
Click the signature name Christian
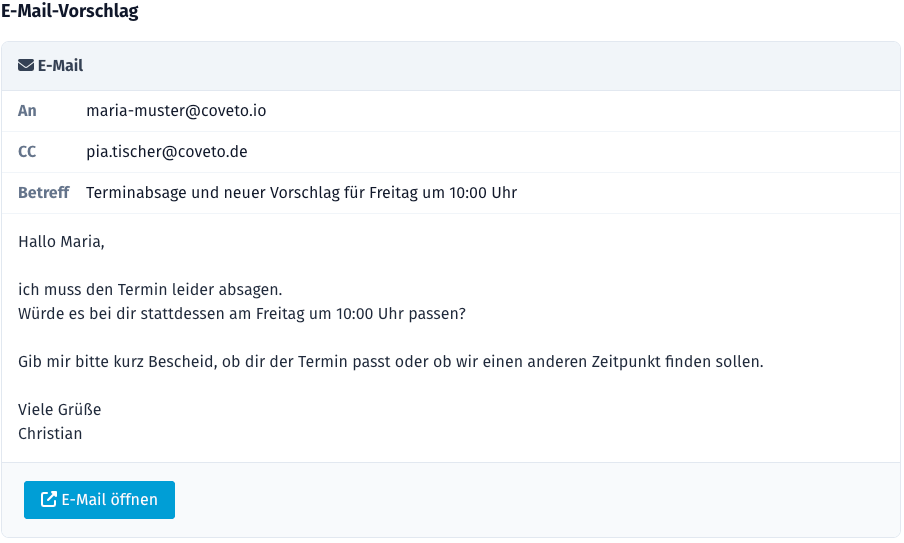tap(50, 434)
